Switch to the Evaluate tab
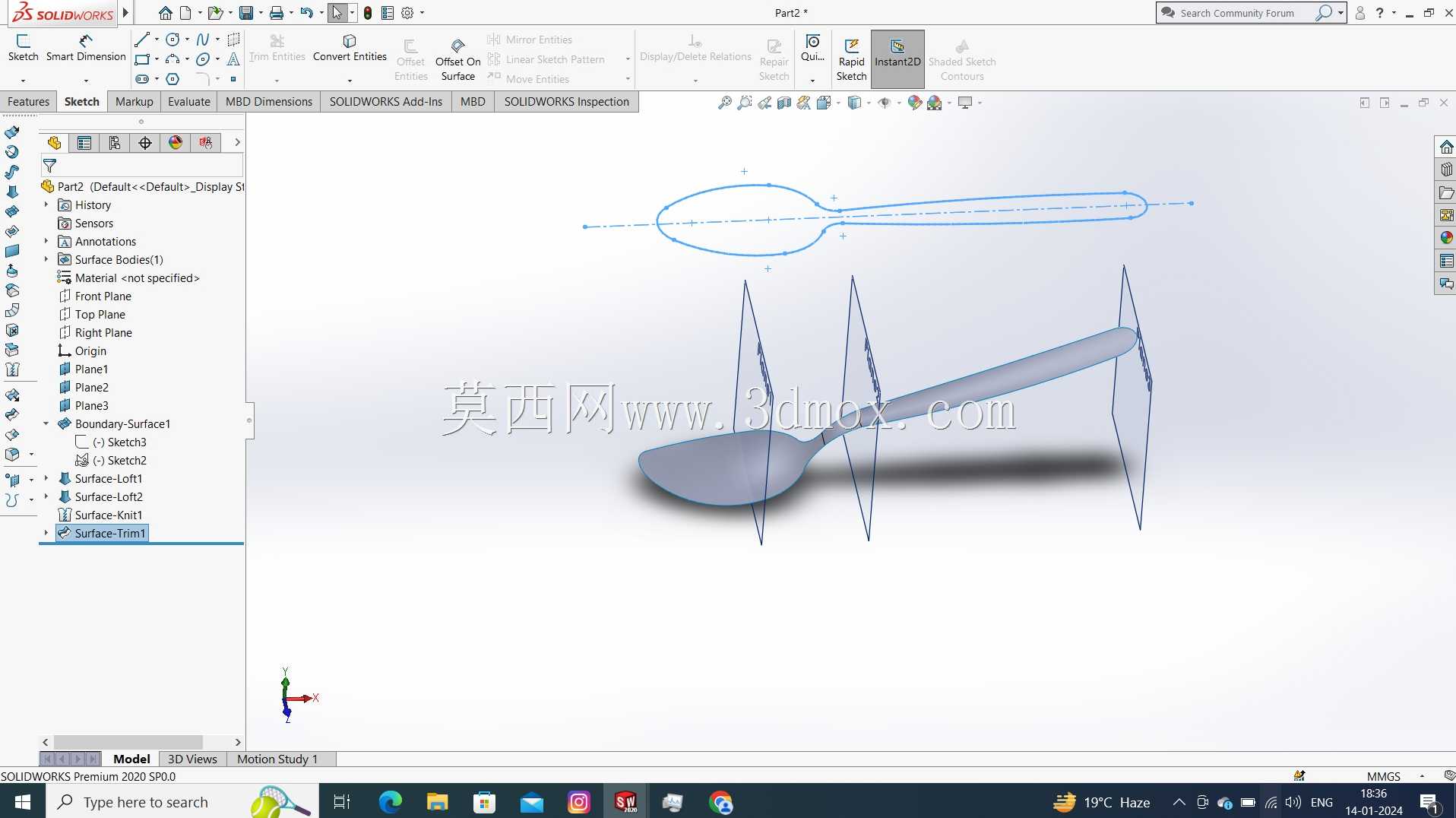 point(189,102)
